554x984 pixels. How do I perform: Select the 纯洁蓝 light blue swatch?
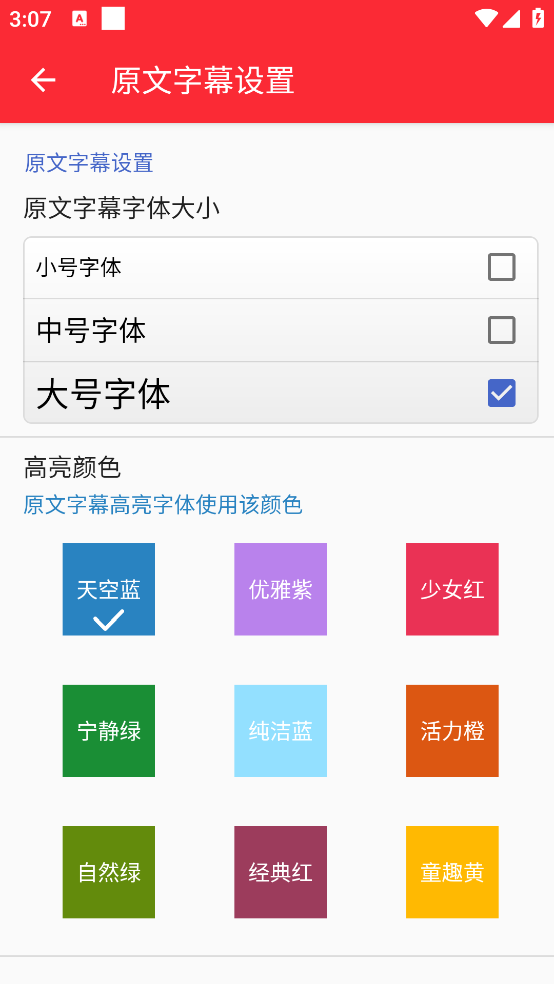tap(280, 731)
